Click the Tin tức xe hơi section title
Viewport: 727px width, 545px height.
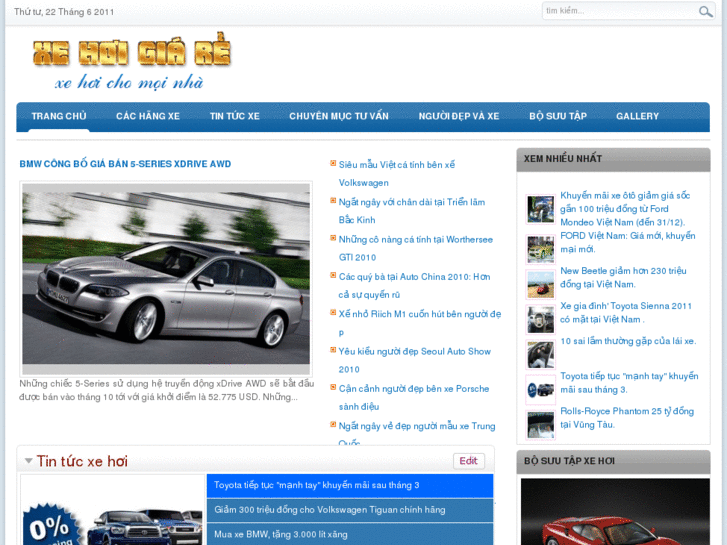(x=82, y=461)
